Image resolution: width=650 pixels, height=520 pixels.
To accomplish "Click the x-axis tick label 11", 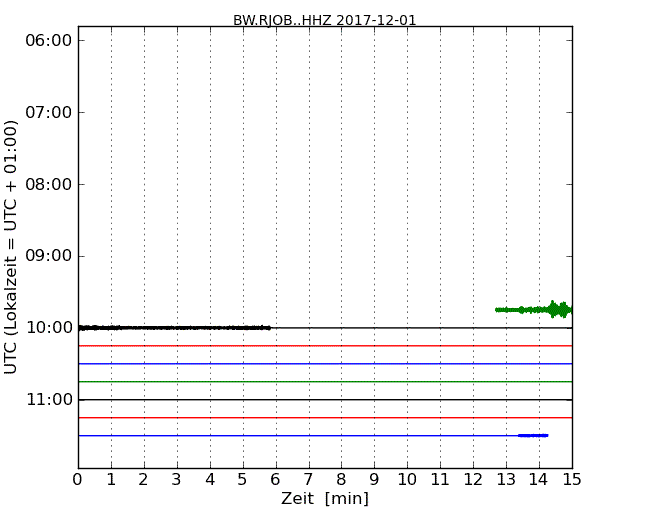I will click(440, 479).
